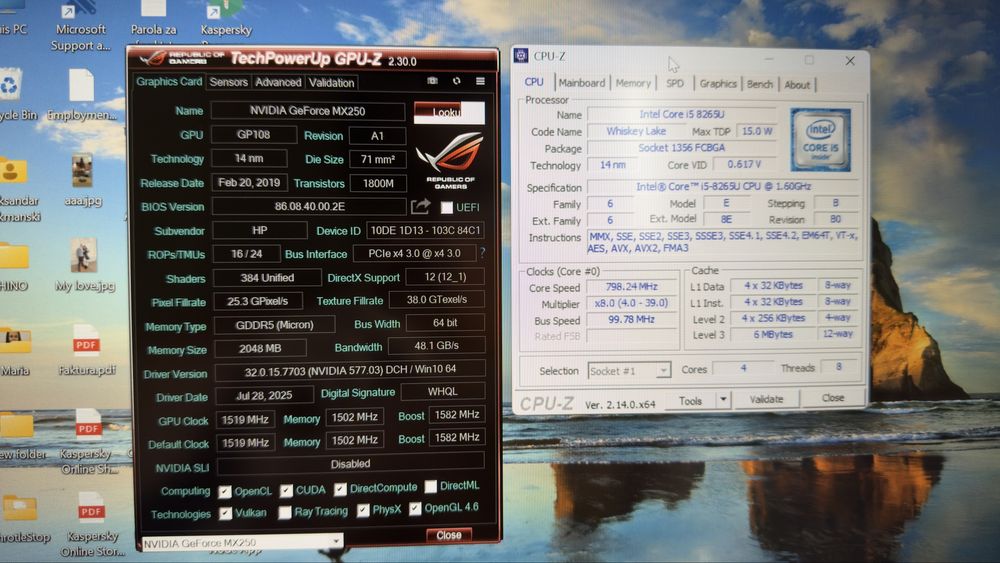Toggle the PhysX checkbox
The height and width of the screenshot is (563, 1000).
[363, 510]
